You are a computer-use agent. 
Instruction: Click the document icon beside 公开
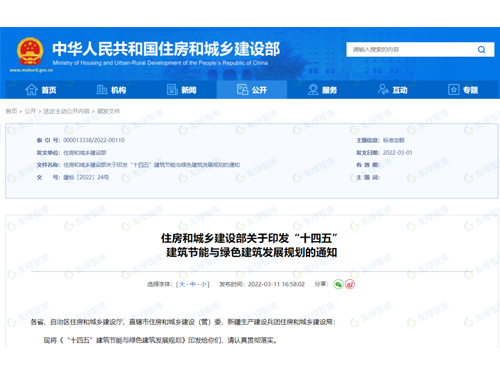242,90
